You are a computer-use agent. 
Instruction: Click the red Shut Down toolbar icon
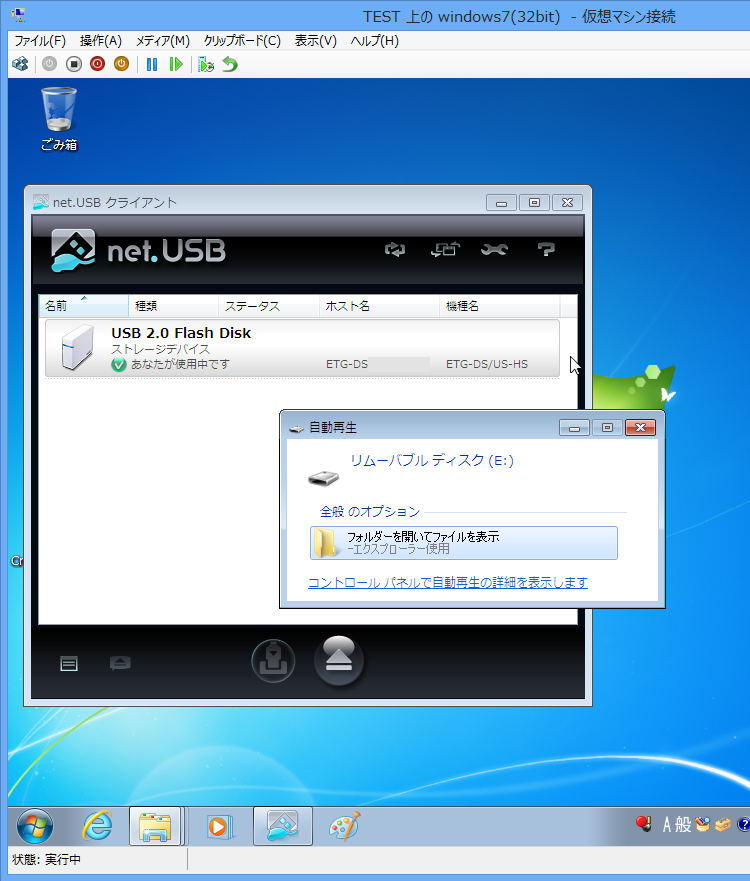click(98, 64)
